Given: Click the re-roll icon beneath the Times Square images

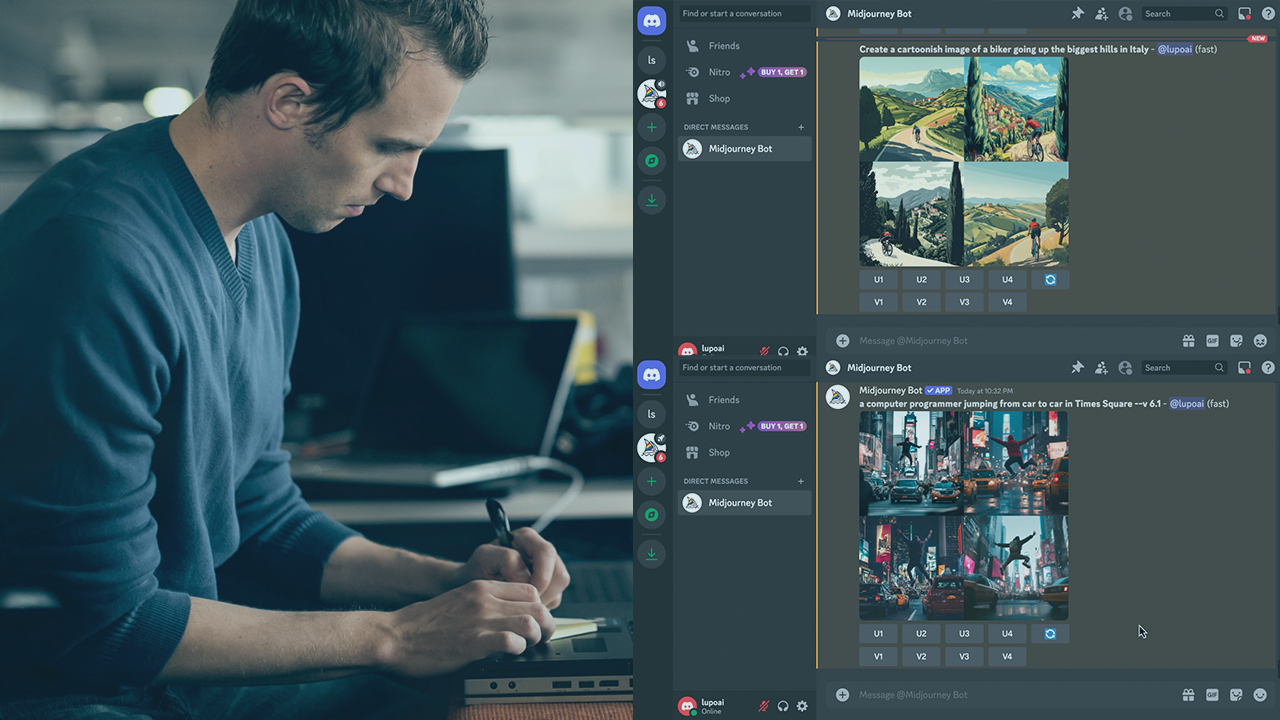Looking at the screenshot, I should coord(1050,633).
